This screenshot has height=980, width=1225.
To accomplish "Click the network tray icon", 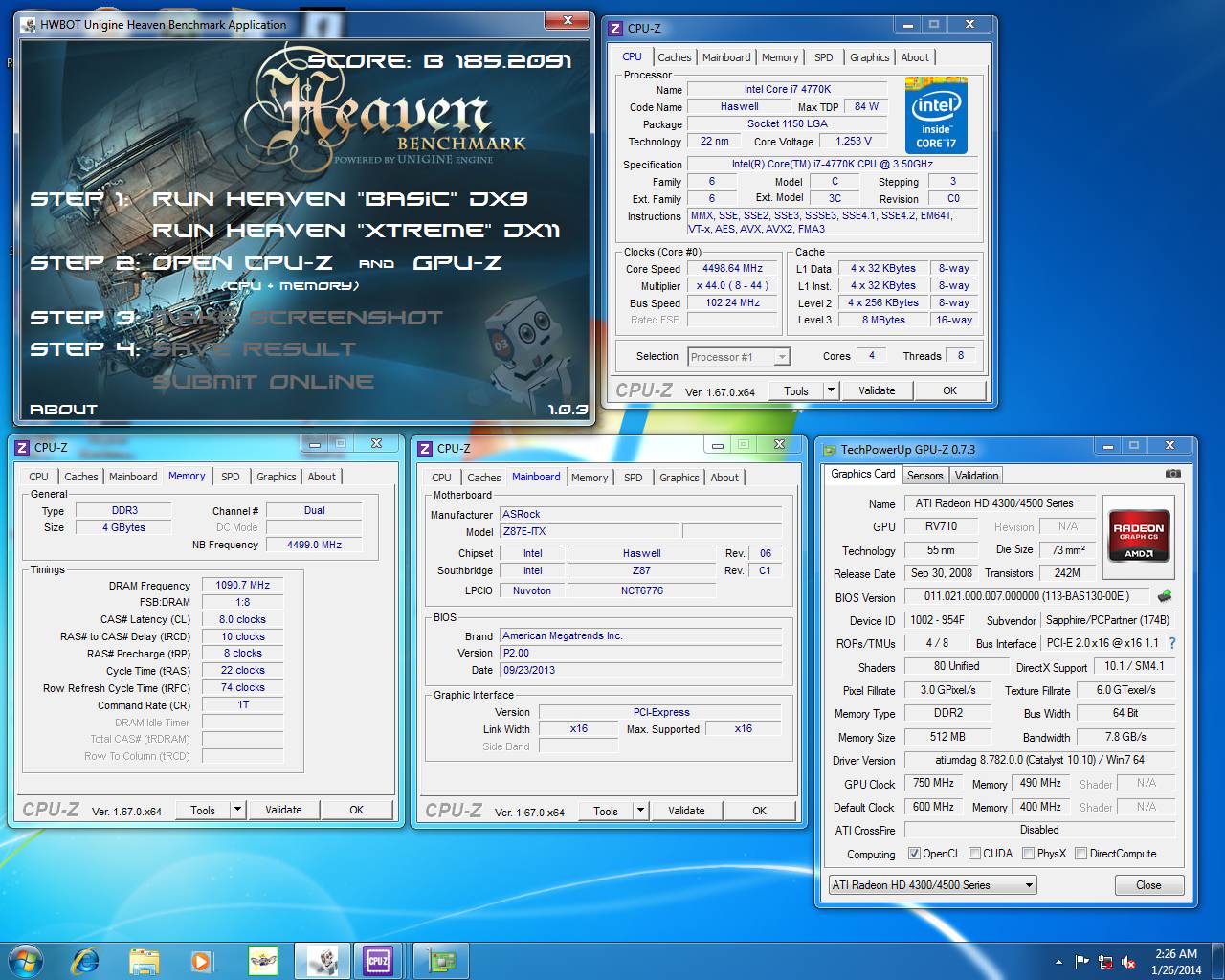I will point(1105,962).
